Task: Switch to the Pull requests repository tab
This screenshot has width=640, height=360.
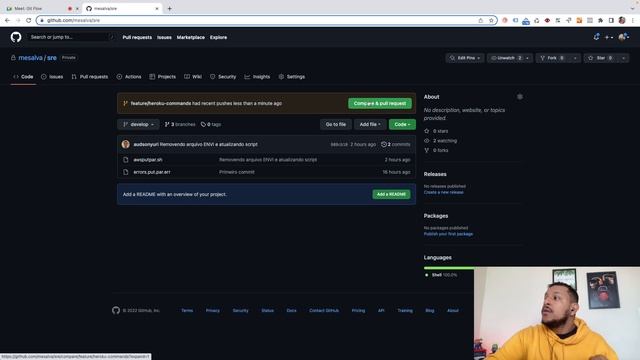Action: 90,77
